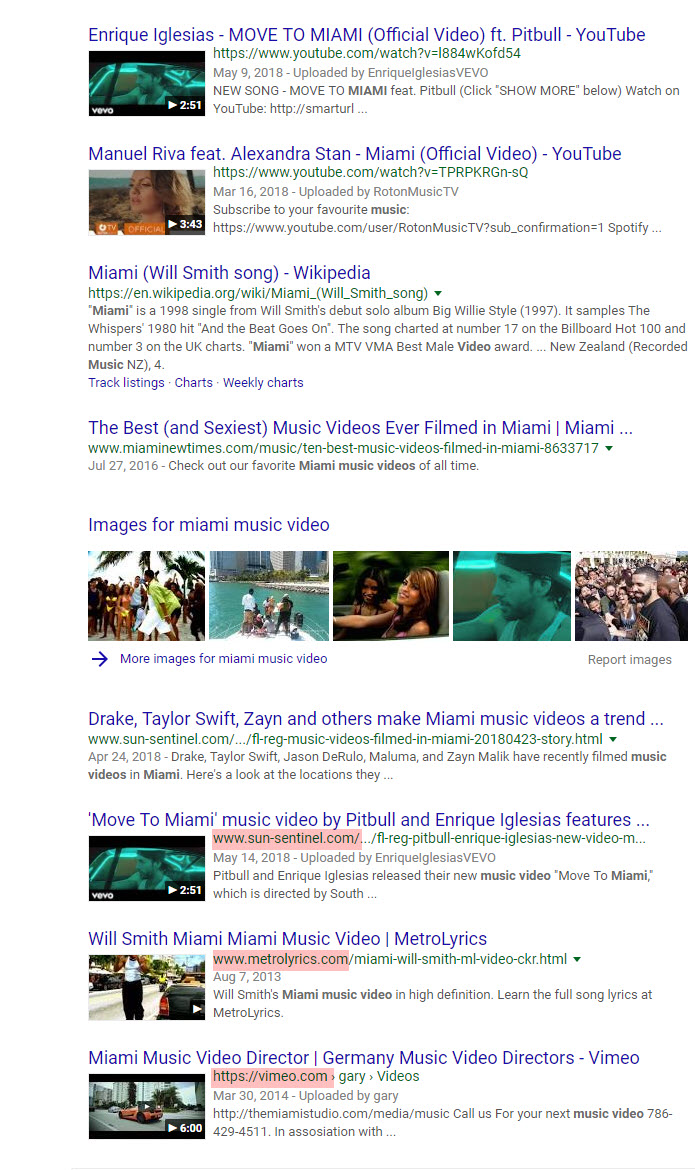Open the man in teal-lit car image

coord(512,595)
